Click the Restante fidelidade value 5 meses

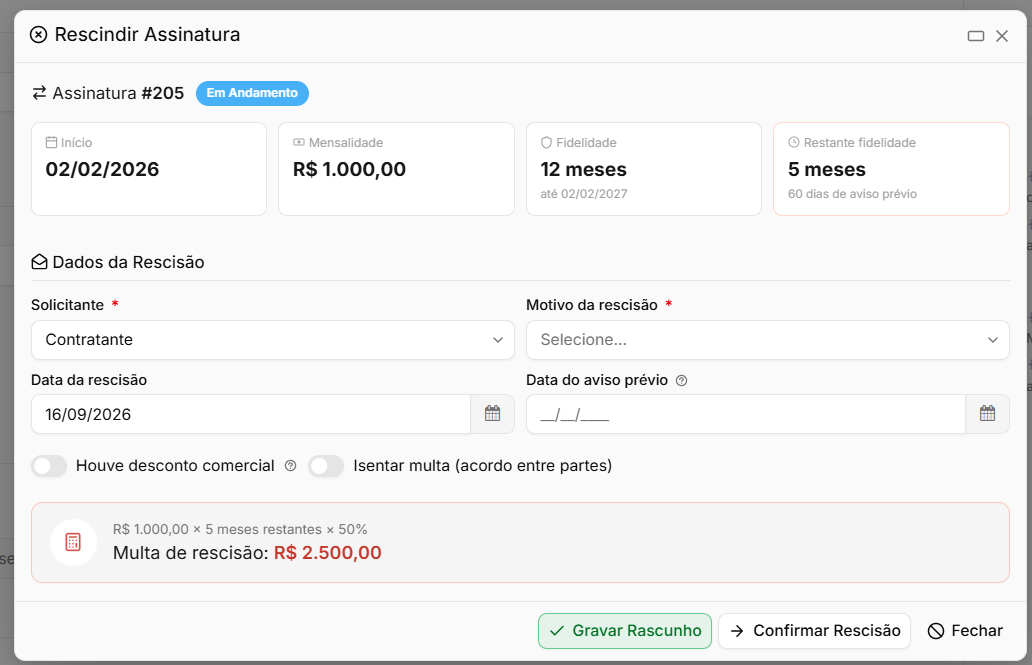[x=827, y=169]
